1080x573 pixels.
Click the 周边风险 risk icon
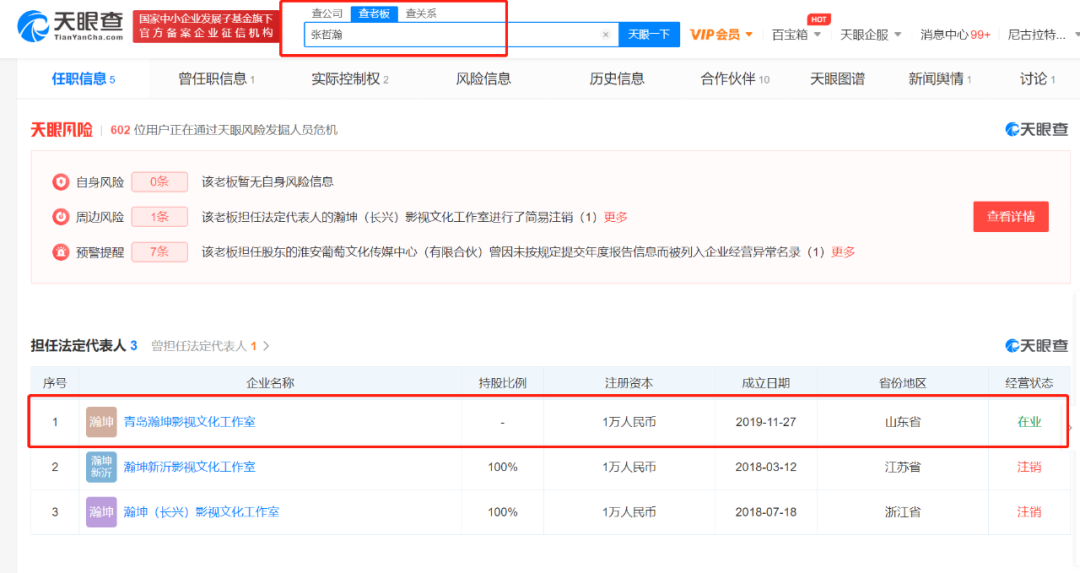pyautogui.click(x=61, y=217)
